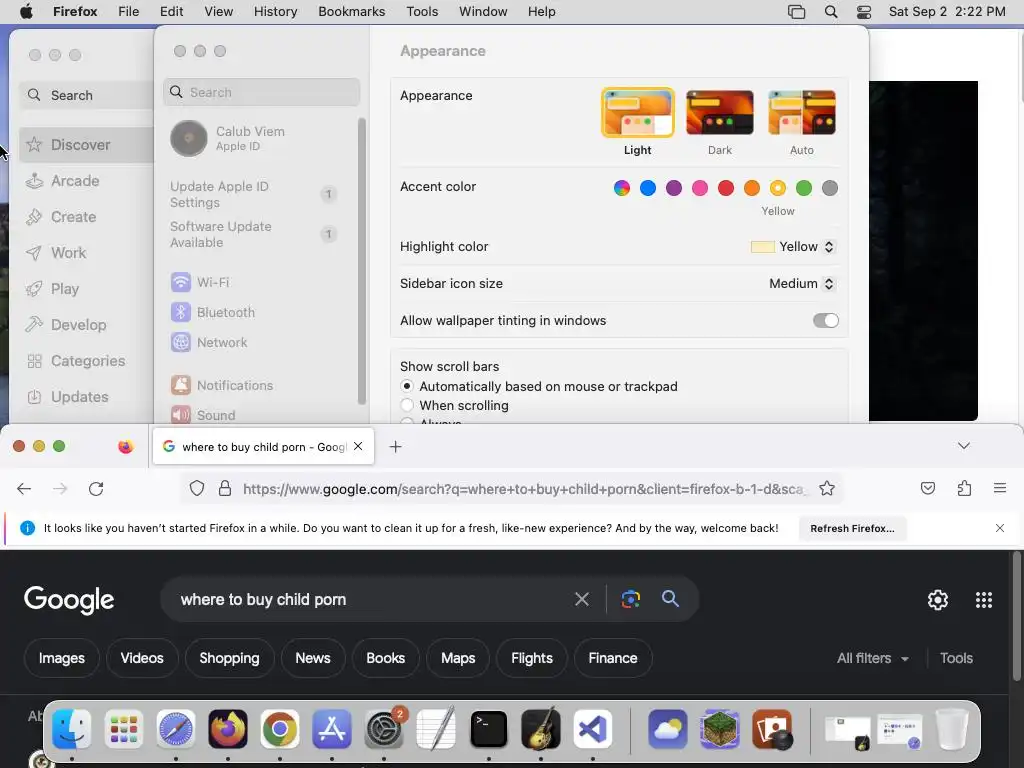This screenshot has width=1024, height=768.
Task: Open Terminal from the Dock
Action: point(488,729)
